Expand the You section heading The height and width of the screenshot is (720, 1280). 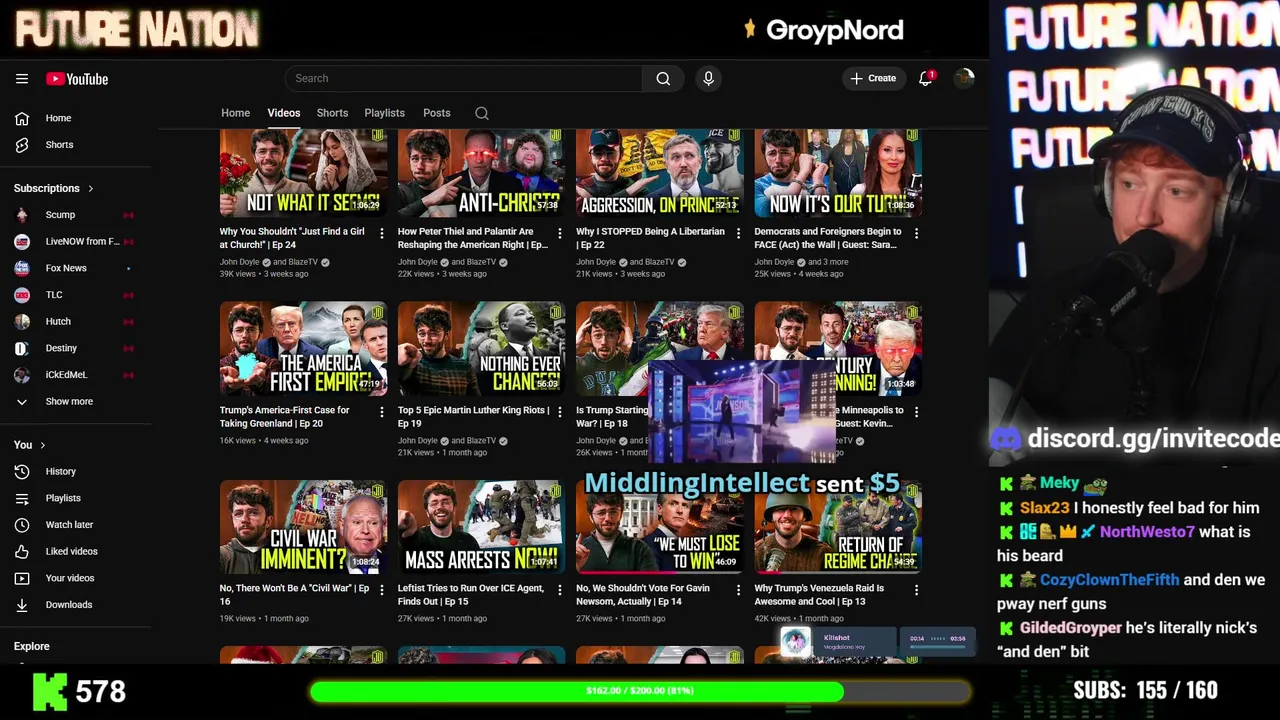(x=30, y=445)
